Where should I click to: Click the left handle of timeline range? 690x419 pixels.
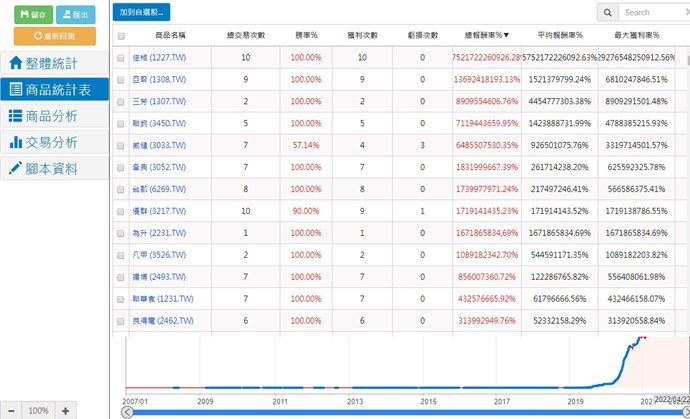coord(126,411)
